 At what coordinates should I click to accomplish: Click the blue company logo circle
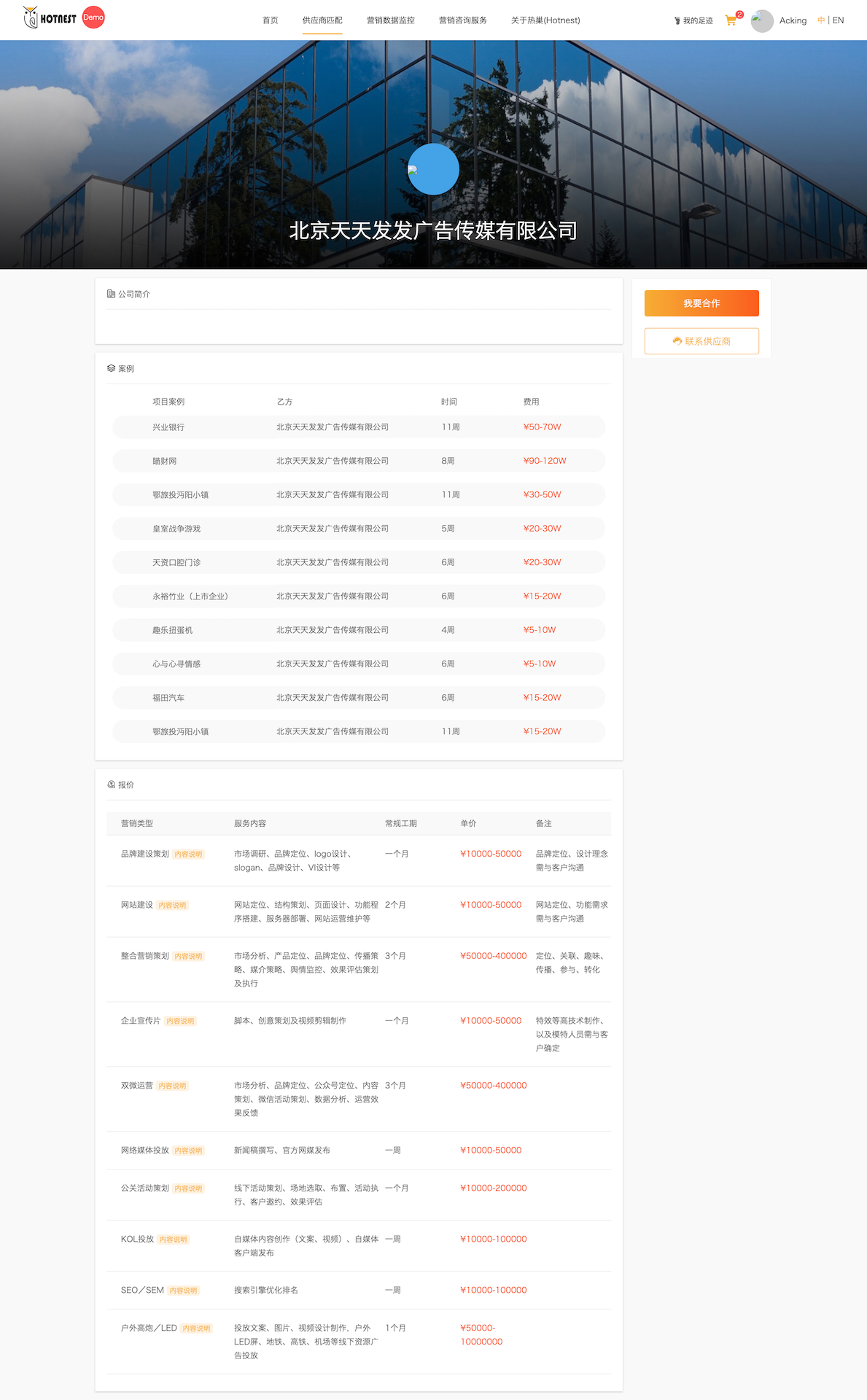[x=433, y=169]
